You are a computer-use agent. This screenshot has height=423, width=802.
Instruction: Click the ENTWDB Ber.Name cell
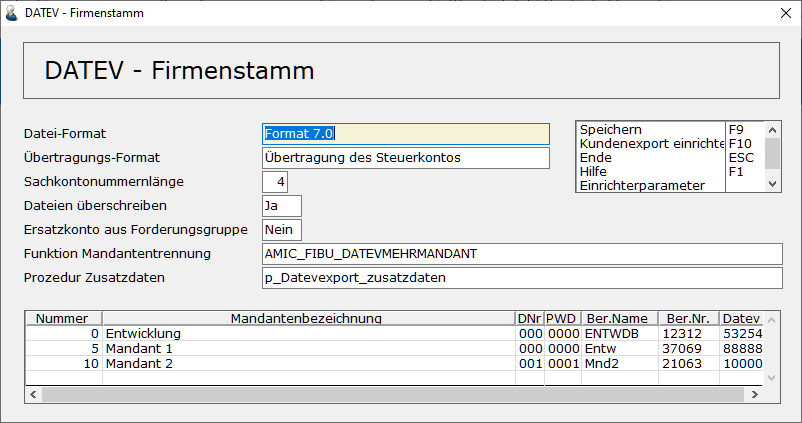(619, 333)
